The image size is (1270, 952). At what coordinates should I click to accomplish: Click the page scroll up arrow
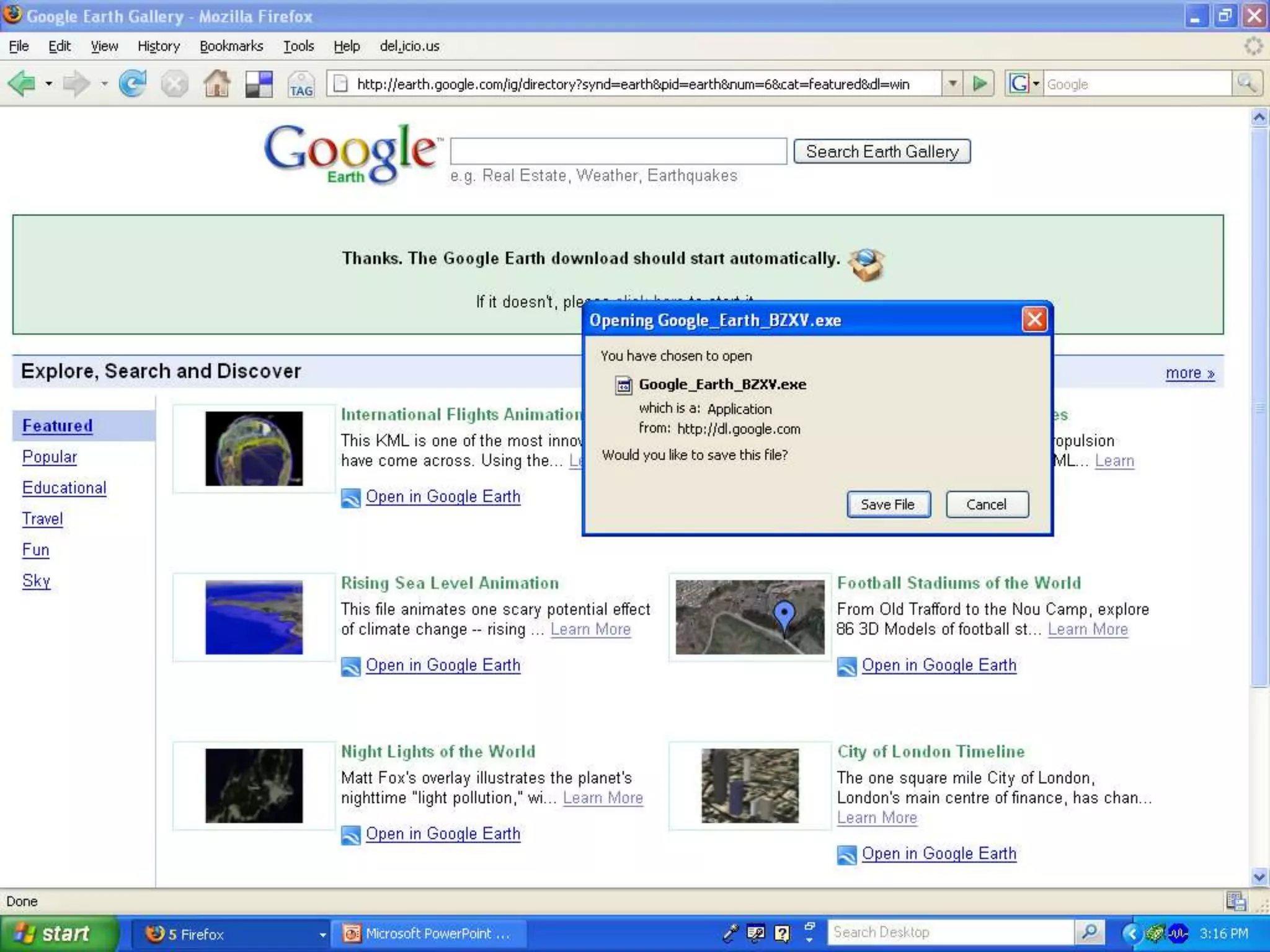tap(1259, 117)
